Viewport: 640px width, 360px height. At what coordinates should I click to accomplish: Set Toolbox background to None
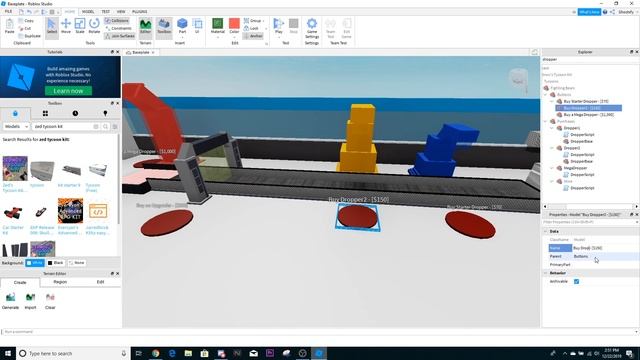[x=76, y=263]
